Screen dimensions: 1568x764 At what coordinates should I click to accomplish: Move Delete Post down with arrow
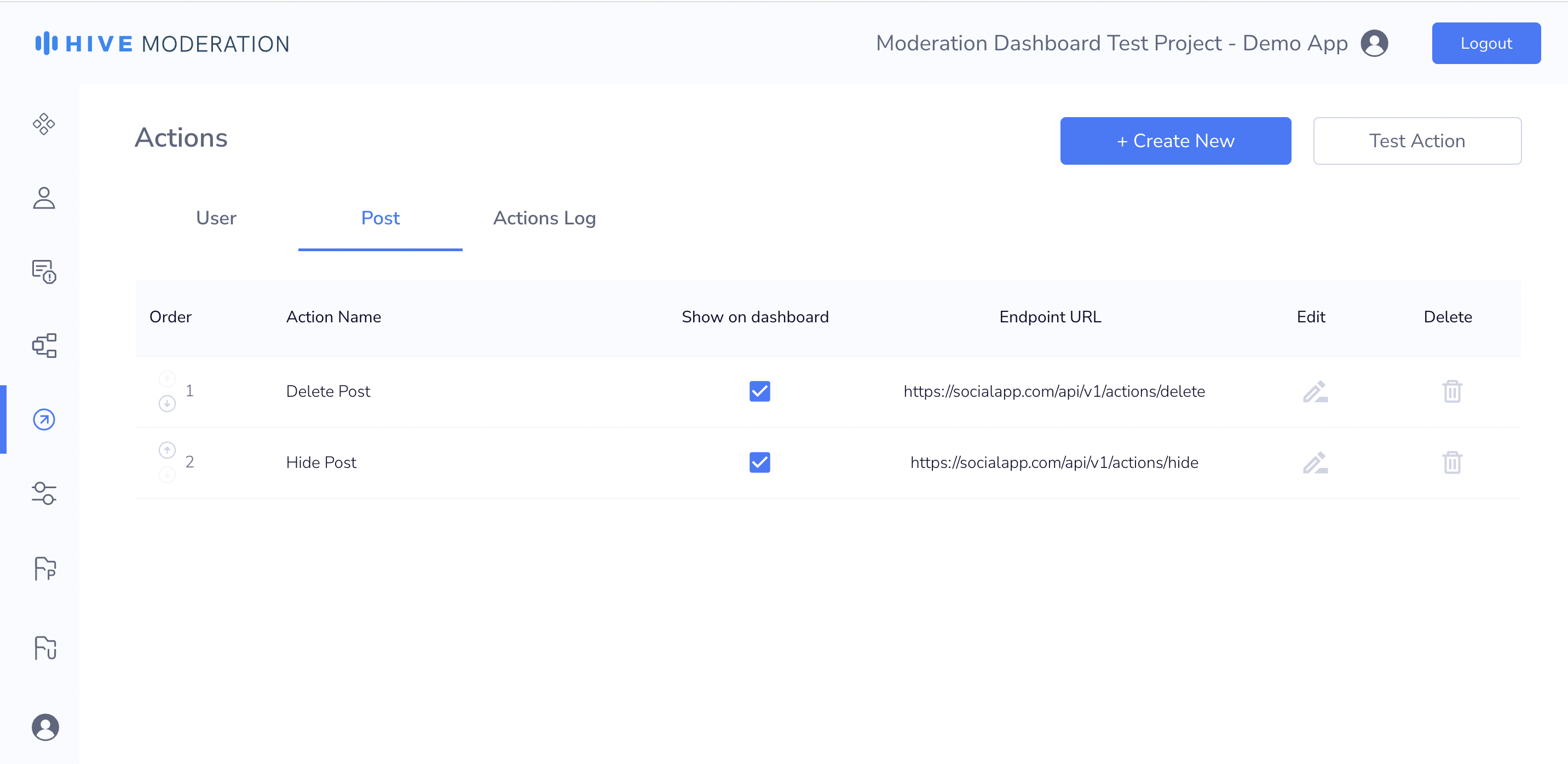(167, 404)
